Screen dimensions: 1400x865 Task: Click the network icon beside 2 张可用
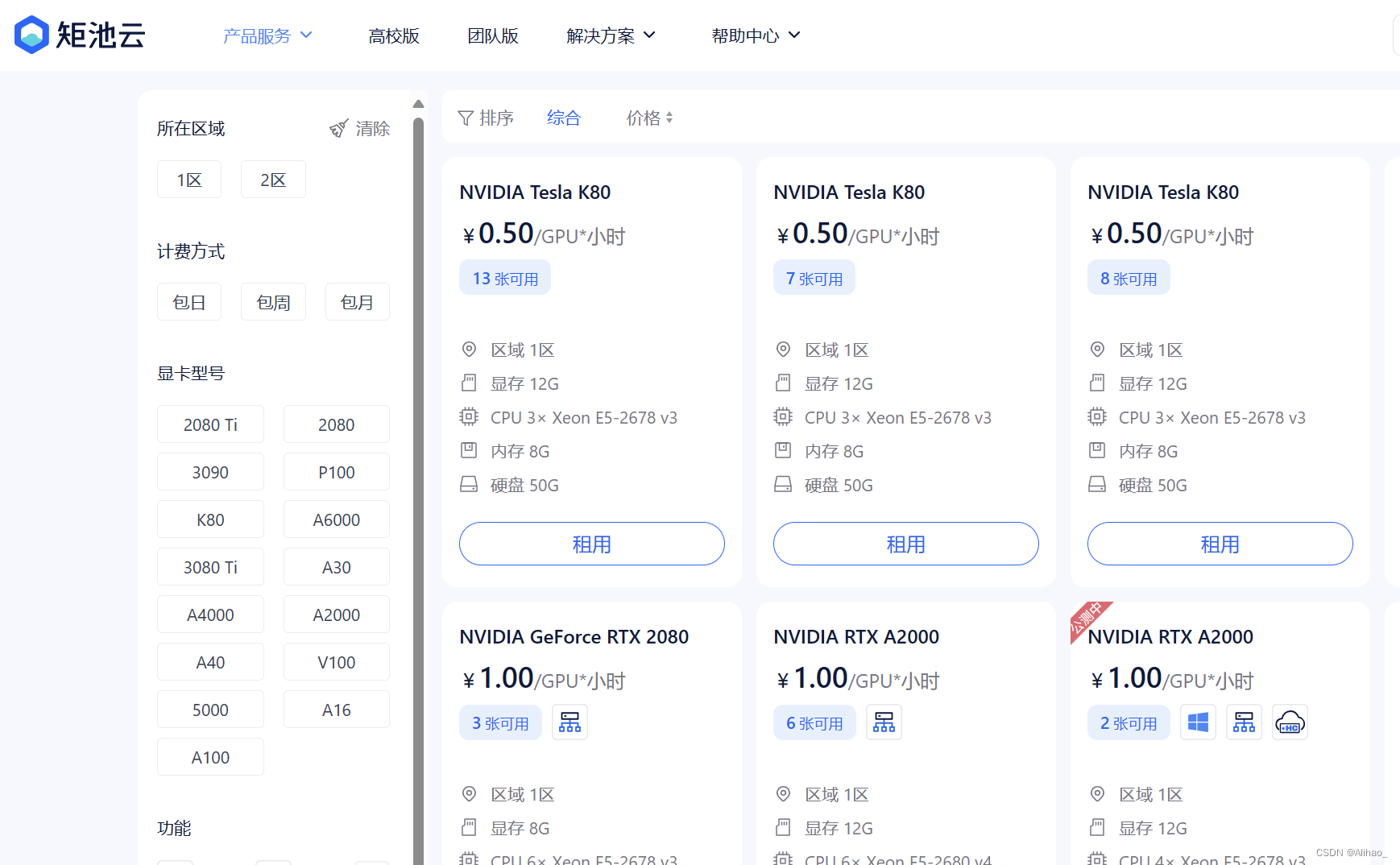1244,722
